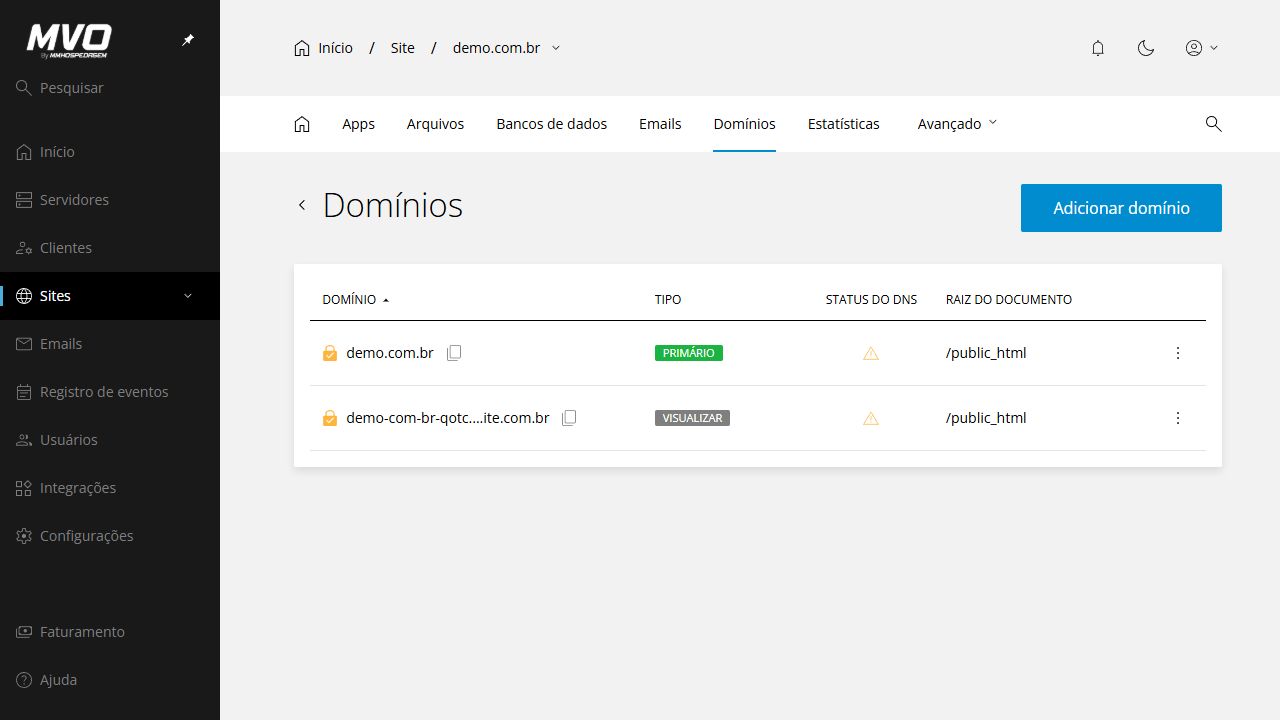Click the DNS warning icon for demo.com.br

[x=871, y=353]
